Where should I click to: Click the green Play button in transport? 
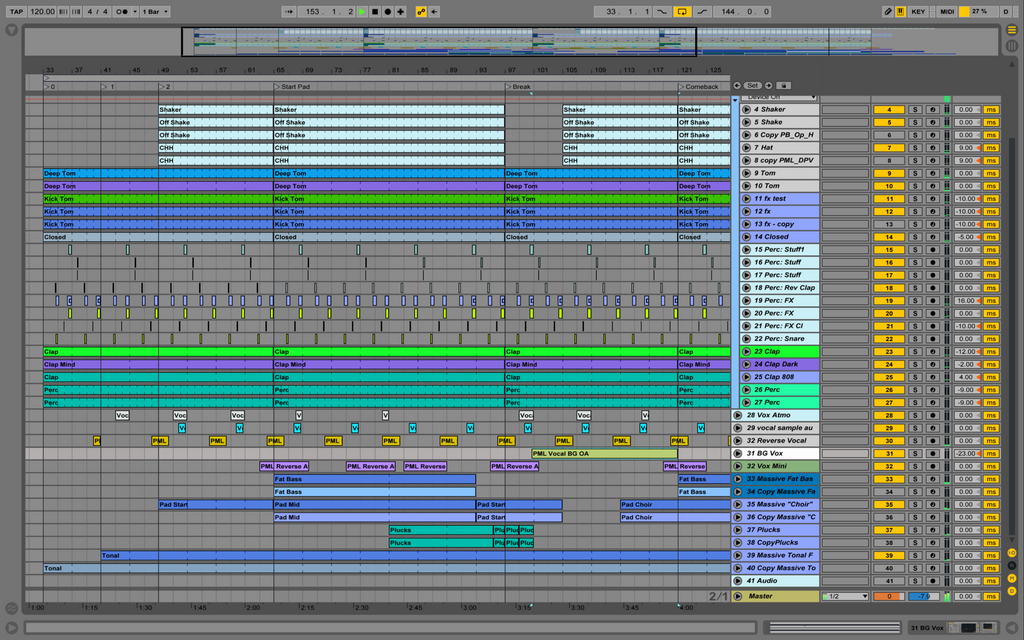pos(362,11)
